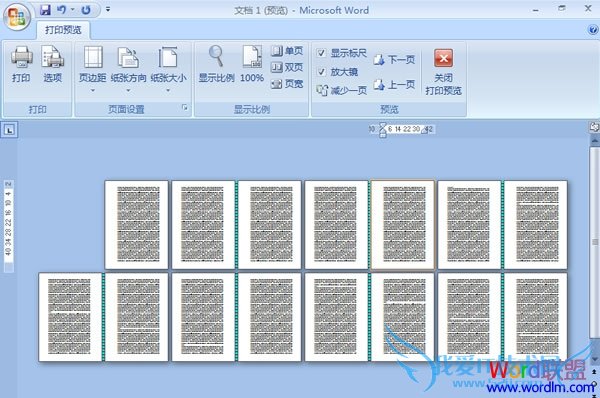Click third page thumbnail in bottom row
This screenshot has width=600, height=398.
tap(203, 317)
